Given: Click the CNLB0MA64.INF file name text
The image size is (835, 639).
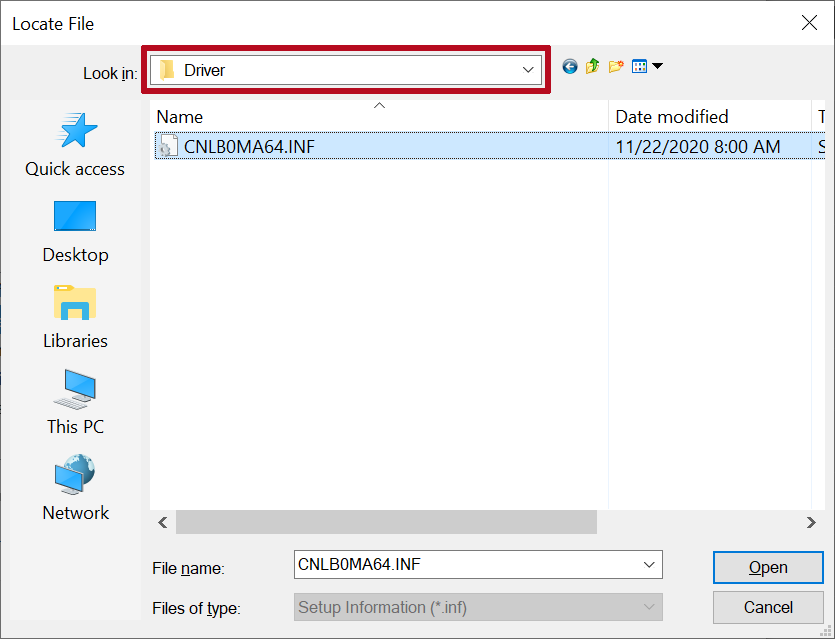Looking at the screenshot, I should tap(249, 146).
